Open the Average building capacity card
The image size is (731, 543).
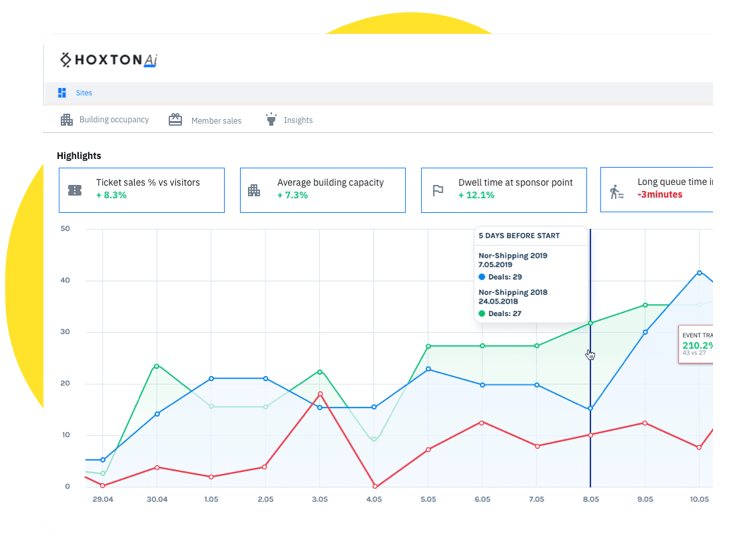point(323,190)
